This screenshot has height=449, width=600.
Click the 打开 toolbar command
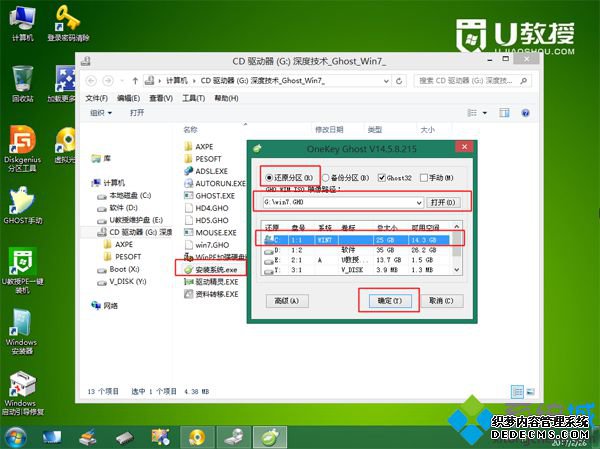click(x=137, y=113)
